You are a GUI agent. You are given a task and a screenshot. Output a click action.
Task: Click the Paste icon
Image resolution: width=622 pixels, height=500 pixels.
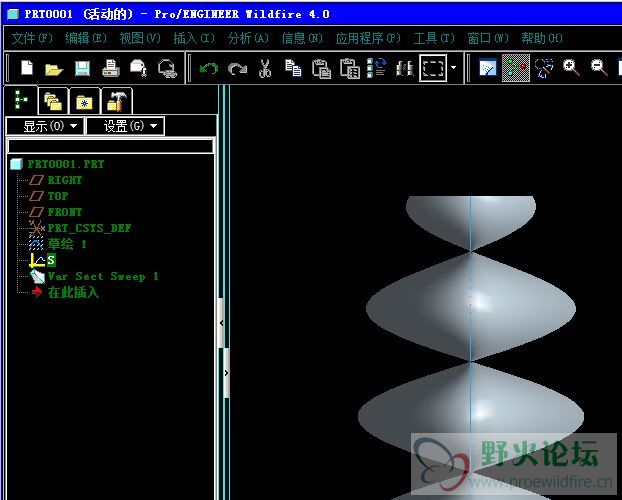[321, 68]
